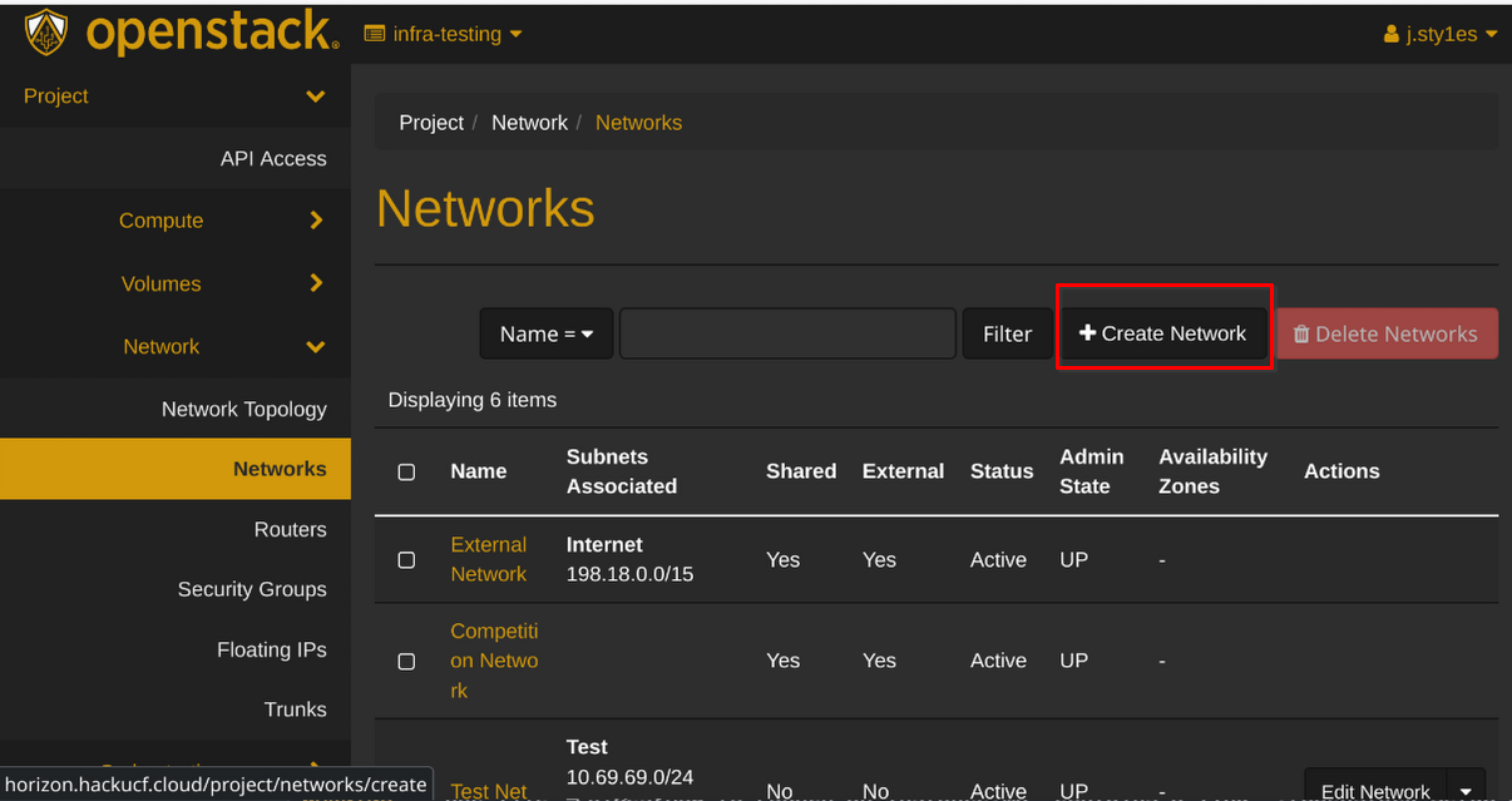Open the Test Net link
The height and width of the screenshot is (801, 1512).
(488, 791)
